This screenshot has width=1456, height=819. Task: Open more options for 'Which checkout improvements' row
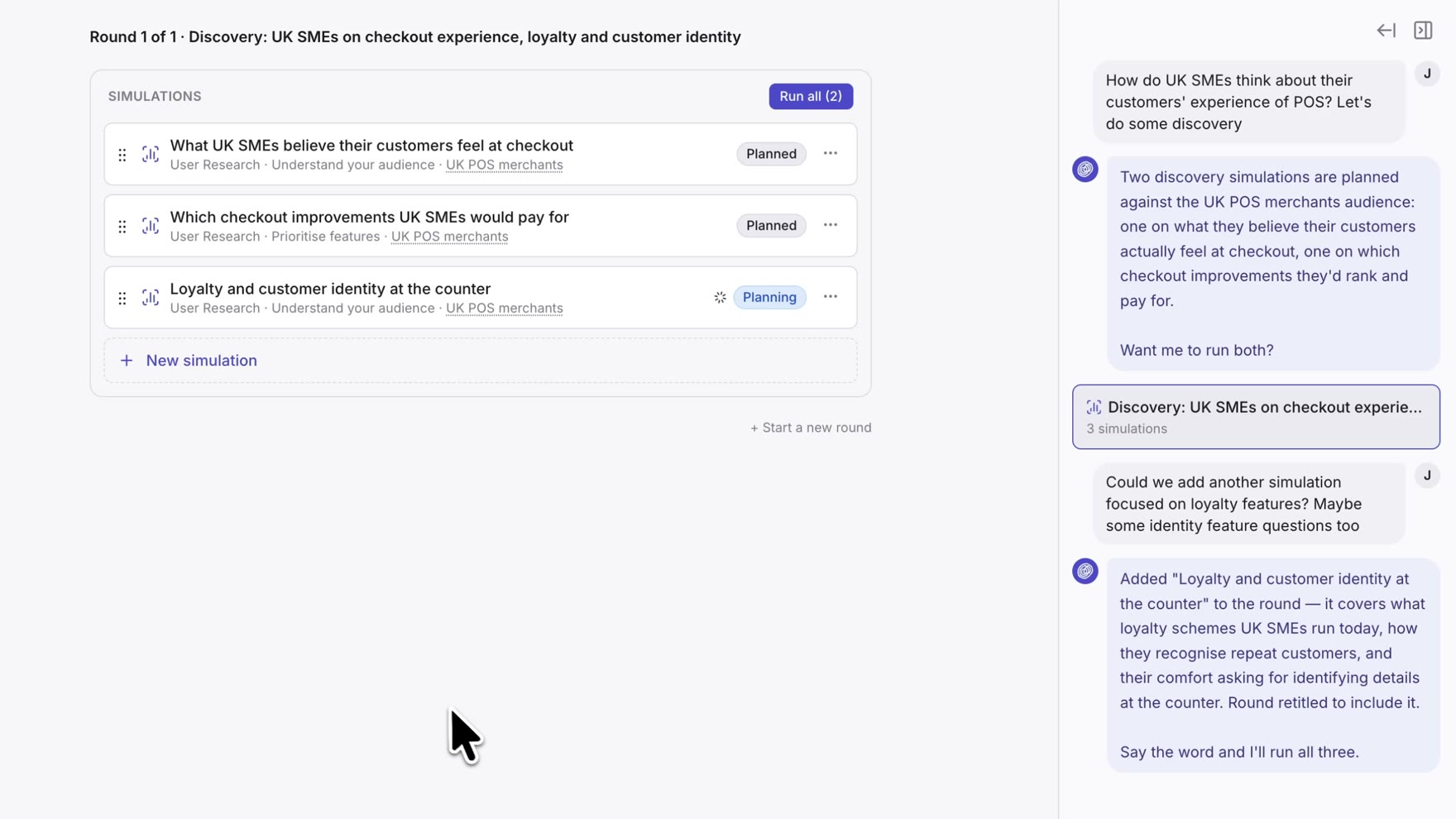click(831, 225)
